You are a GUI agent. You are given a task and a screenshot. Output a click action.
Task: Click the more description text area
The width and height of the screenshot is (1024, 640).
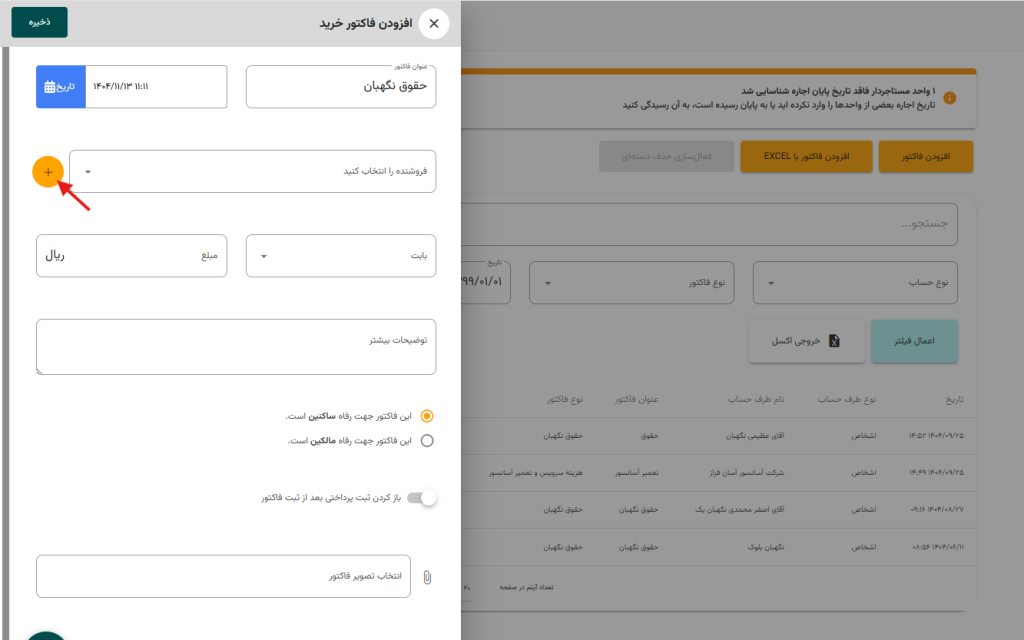[235, 347]
